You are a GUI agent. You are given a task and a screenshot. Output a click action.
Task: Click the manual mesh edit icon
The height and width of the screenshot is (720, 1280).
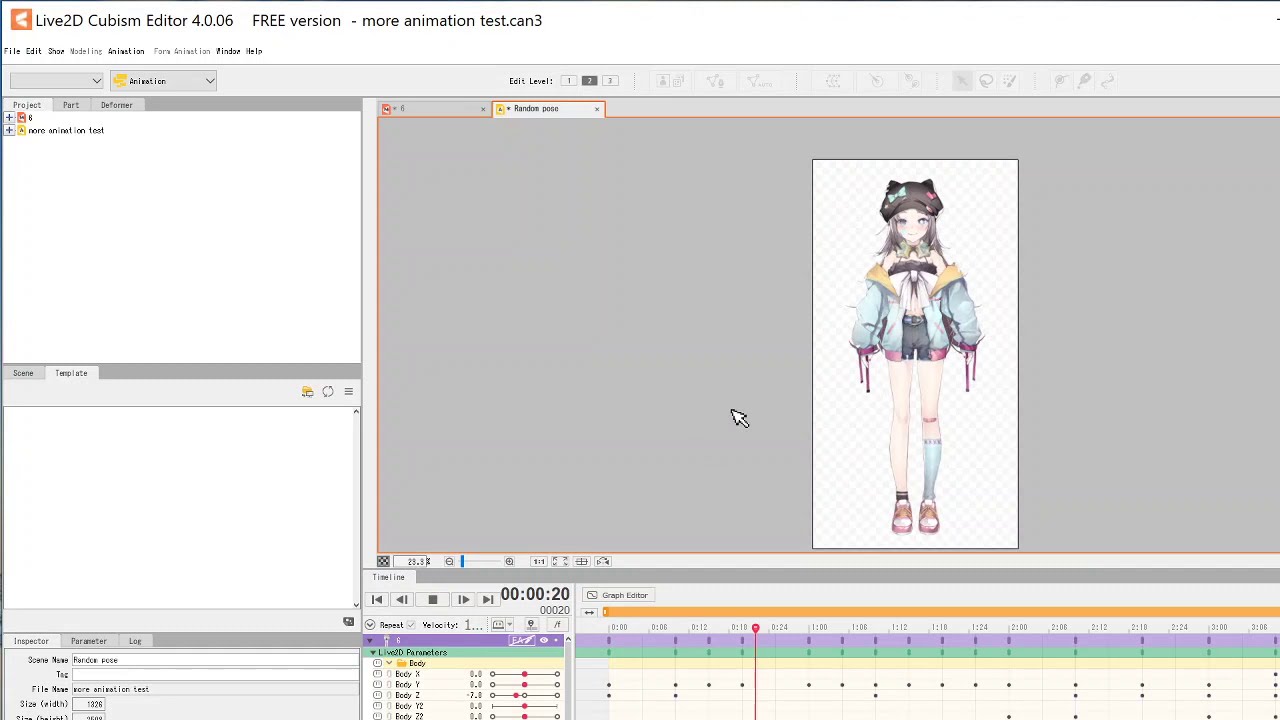click(716, 81)
